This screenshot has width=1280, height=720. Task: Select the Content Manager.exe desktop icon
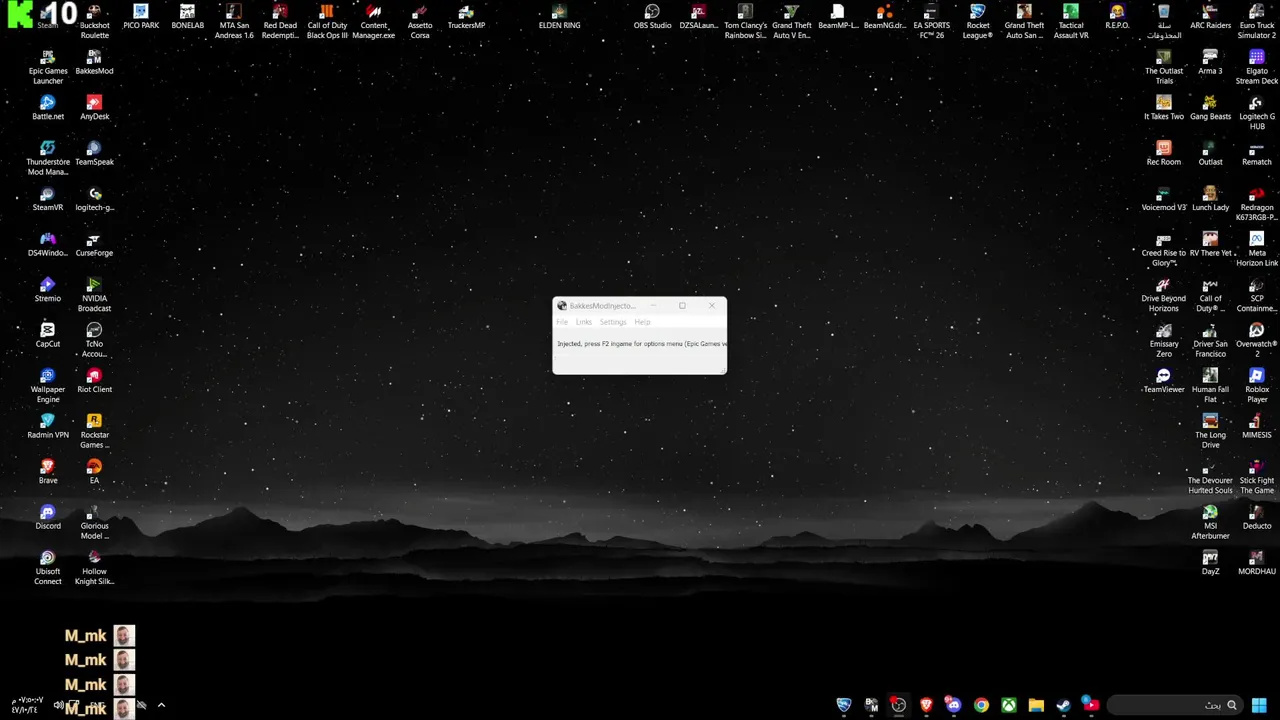click(x=374, y=23)
